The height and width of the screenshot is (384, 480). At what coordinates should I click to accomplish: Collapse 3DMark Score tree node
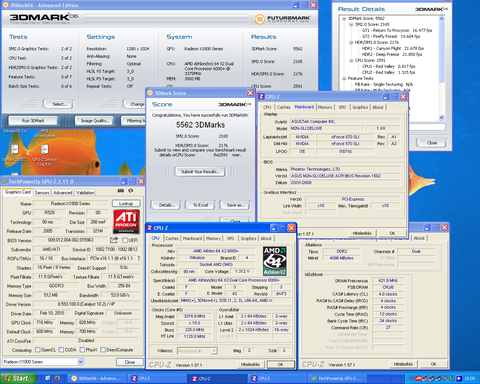[344, 18]
